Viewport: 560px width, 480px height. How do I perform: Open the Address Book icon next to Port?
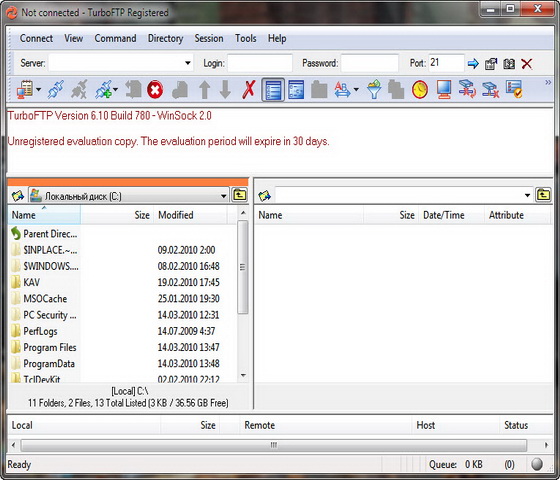509,64
